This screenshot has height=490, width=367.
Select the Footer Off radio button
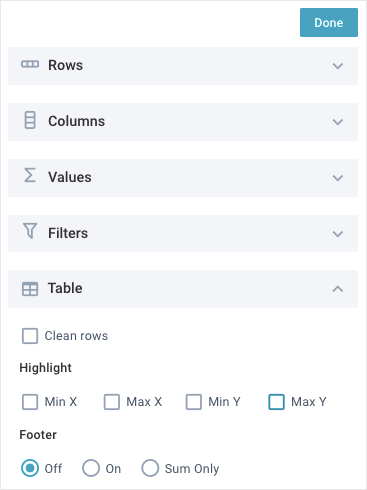coord(30,468)
